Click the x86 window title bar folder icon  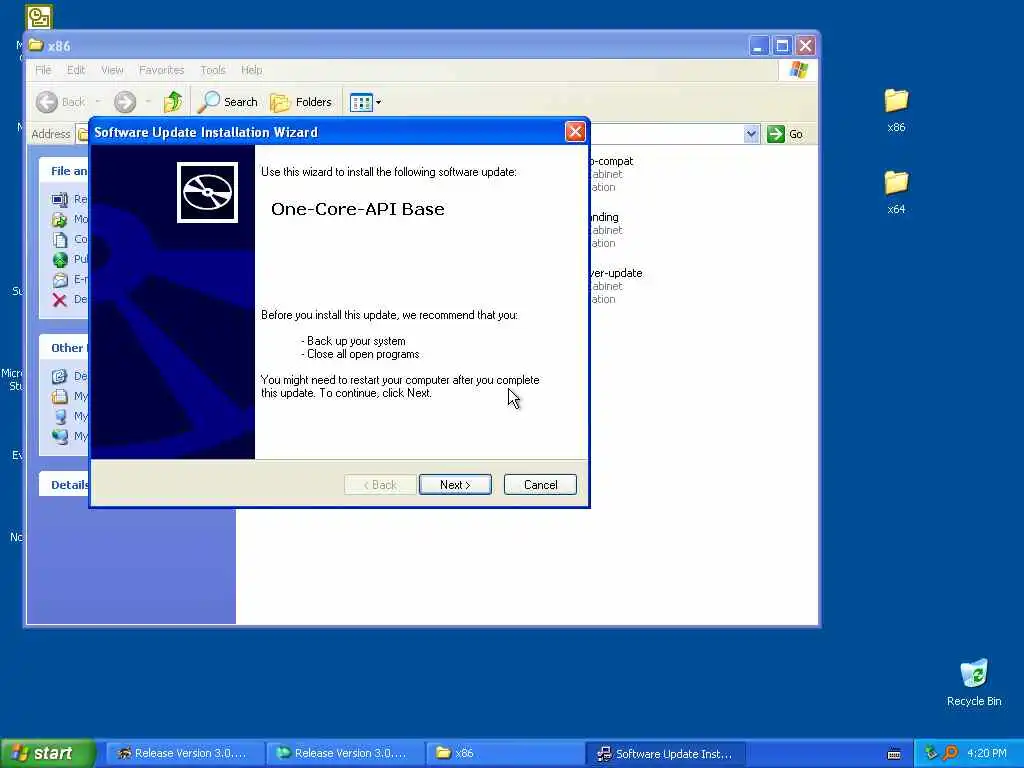coord(36,46)
